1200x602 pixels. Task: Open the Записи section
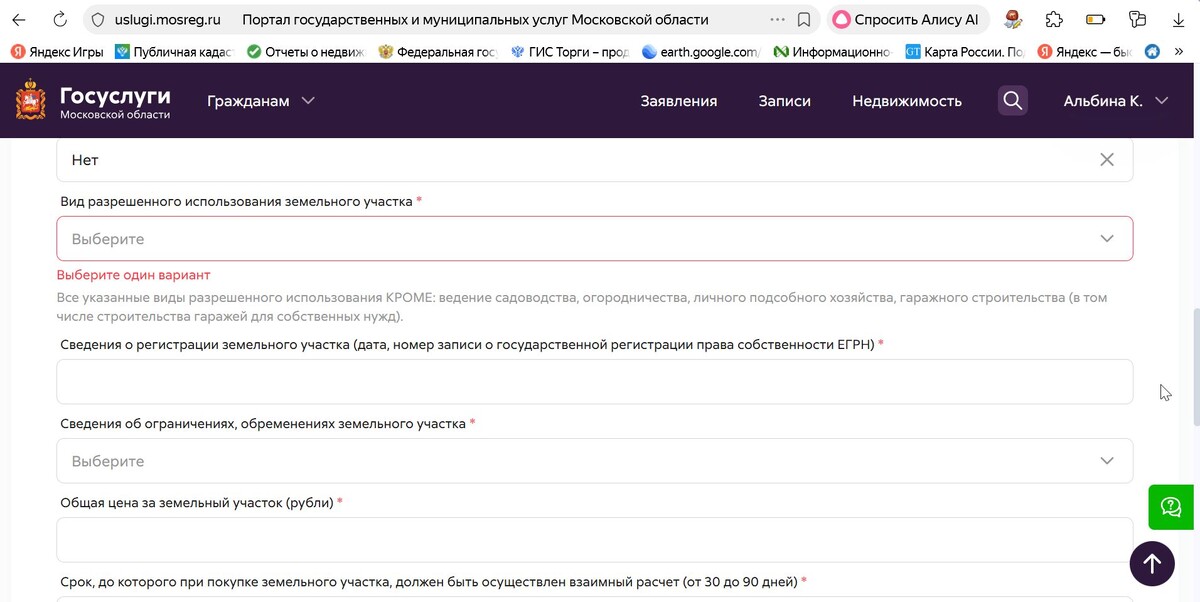(784, 100)
